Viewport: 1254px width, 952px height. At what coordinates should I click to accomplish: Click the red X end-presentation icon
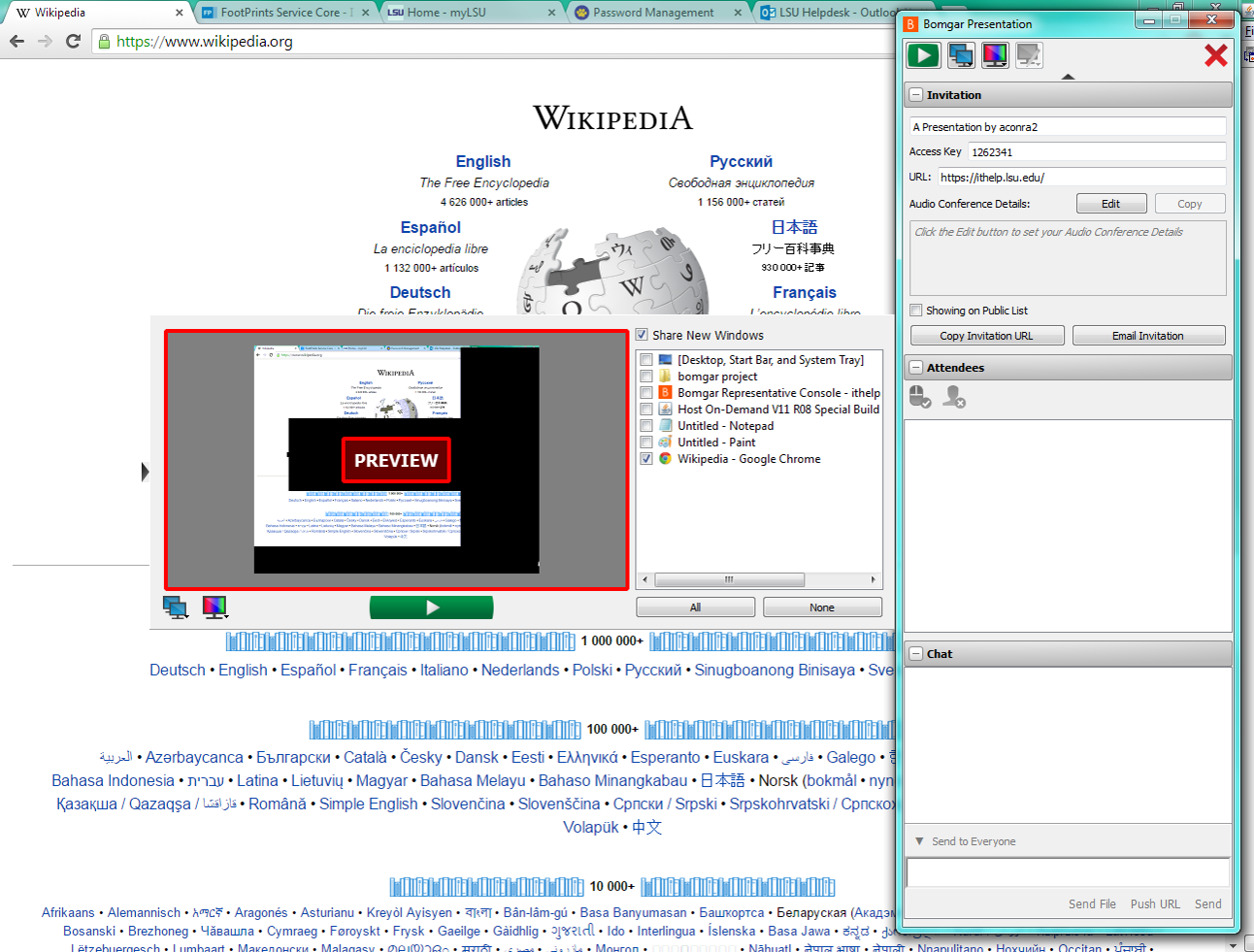[1215, 55]
